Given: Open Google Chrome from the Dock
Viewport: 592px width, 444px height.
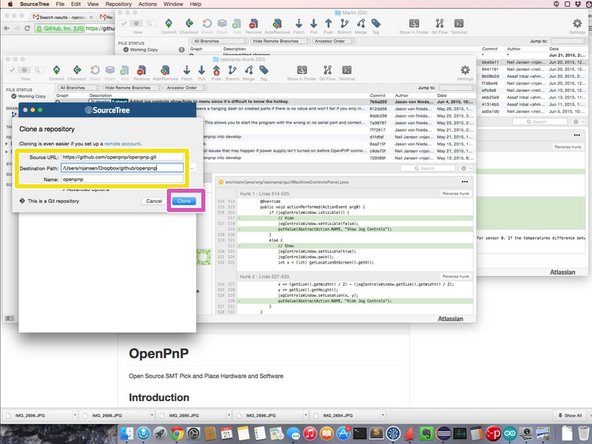Looking at the screenshot, I should tap(177, 434).
